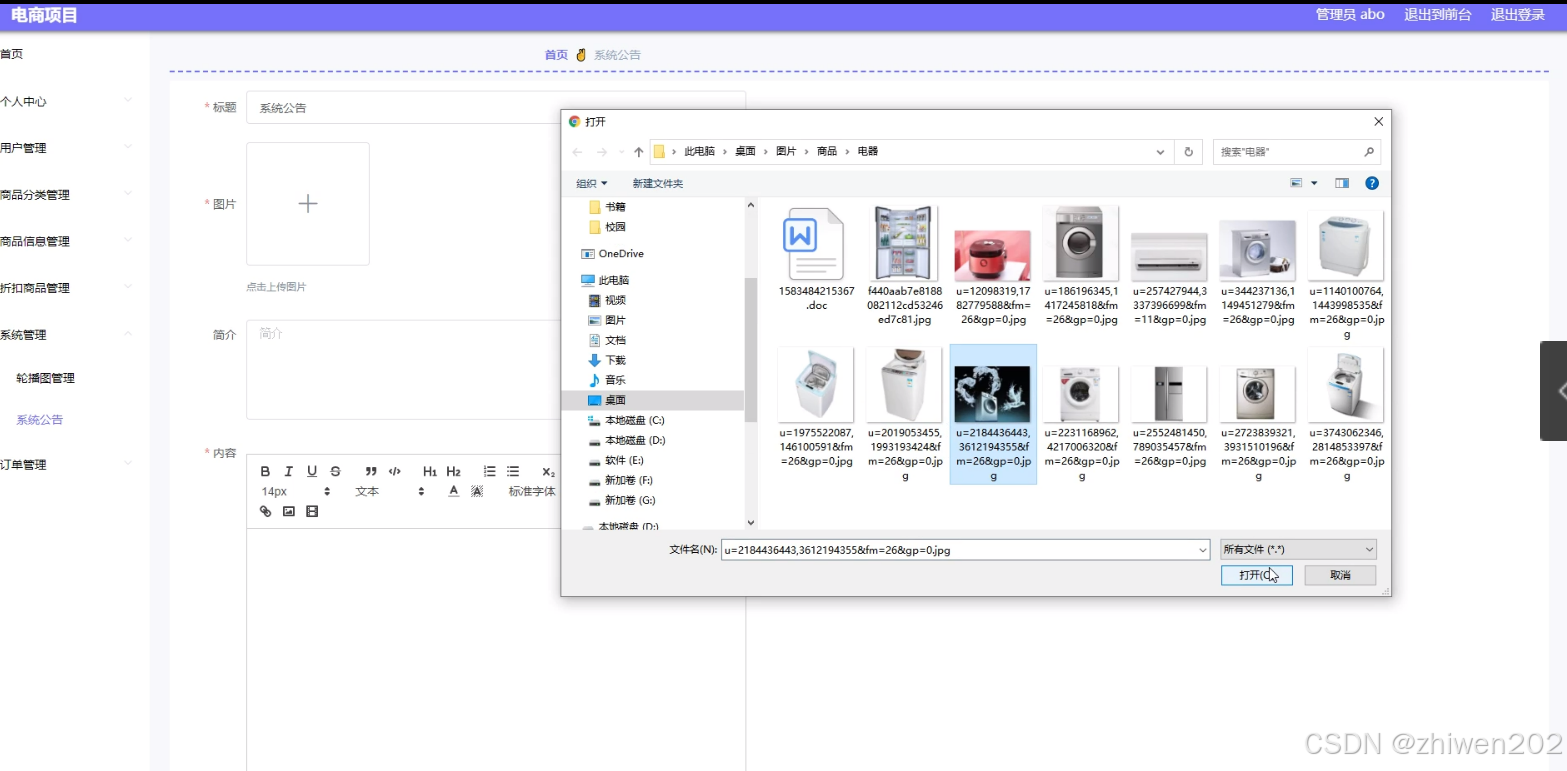Insert a video in the editor

[312, 511]
